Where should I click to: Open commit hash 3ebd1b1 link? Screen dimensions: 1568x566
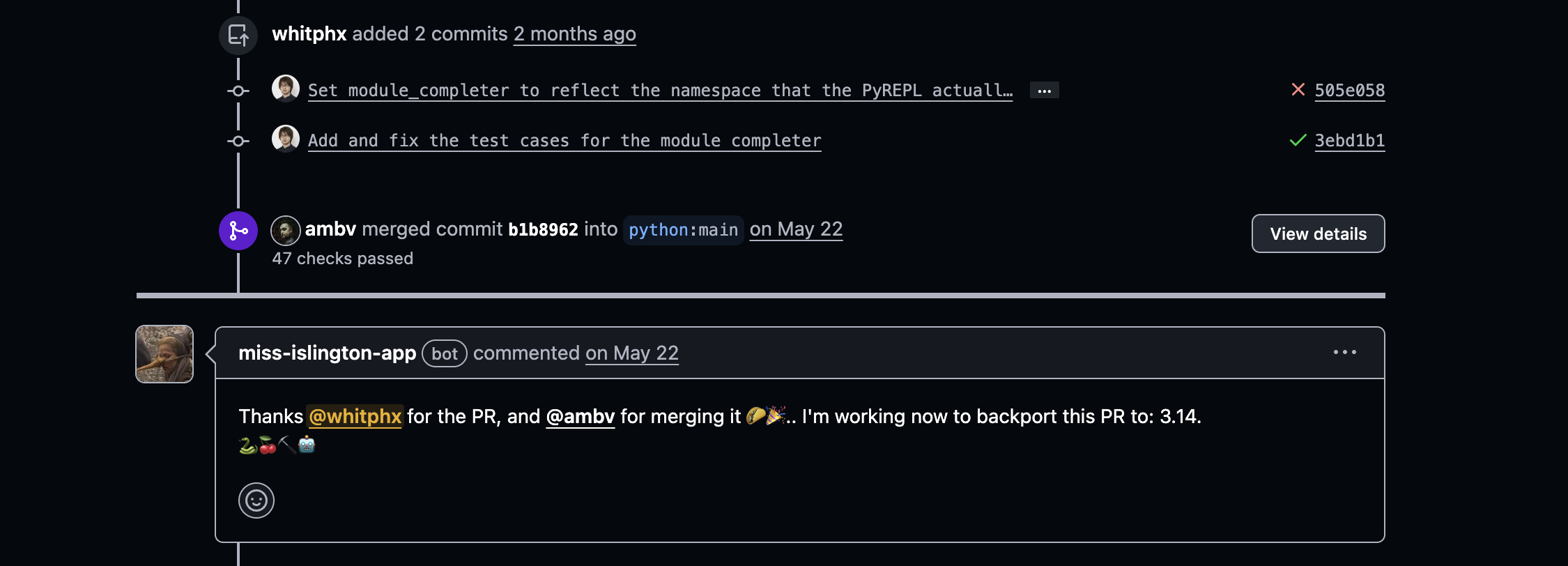pyautogui.click(x=1350, y=141)
